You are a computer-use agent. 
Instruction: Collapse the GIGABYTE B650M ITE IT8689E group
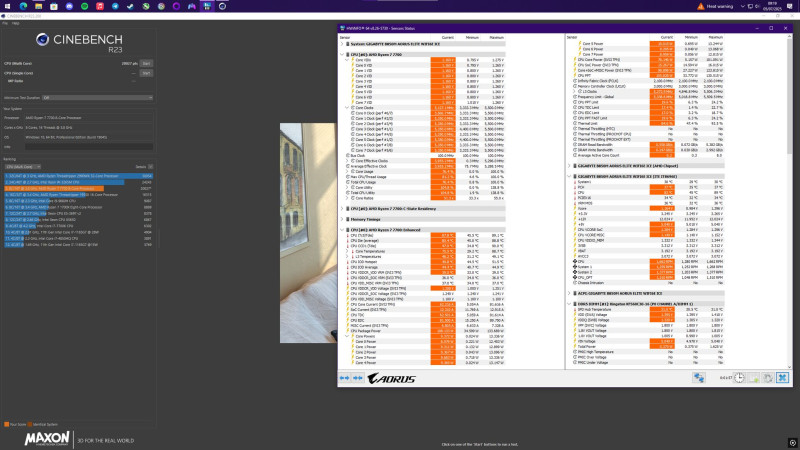569,176
